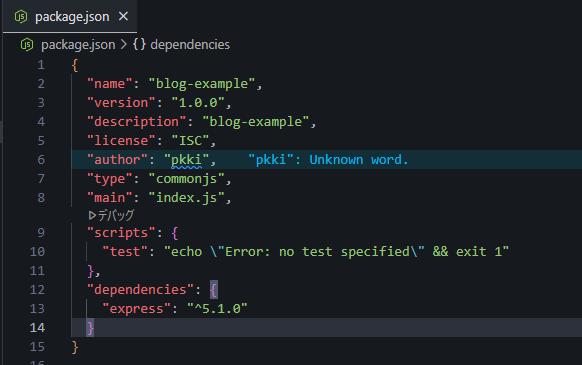Click the "^5.1.0" version value

pyautogui.click(x=217, y=309)
